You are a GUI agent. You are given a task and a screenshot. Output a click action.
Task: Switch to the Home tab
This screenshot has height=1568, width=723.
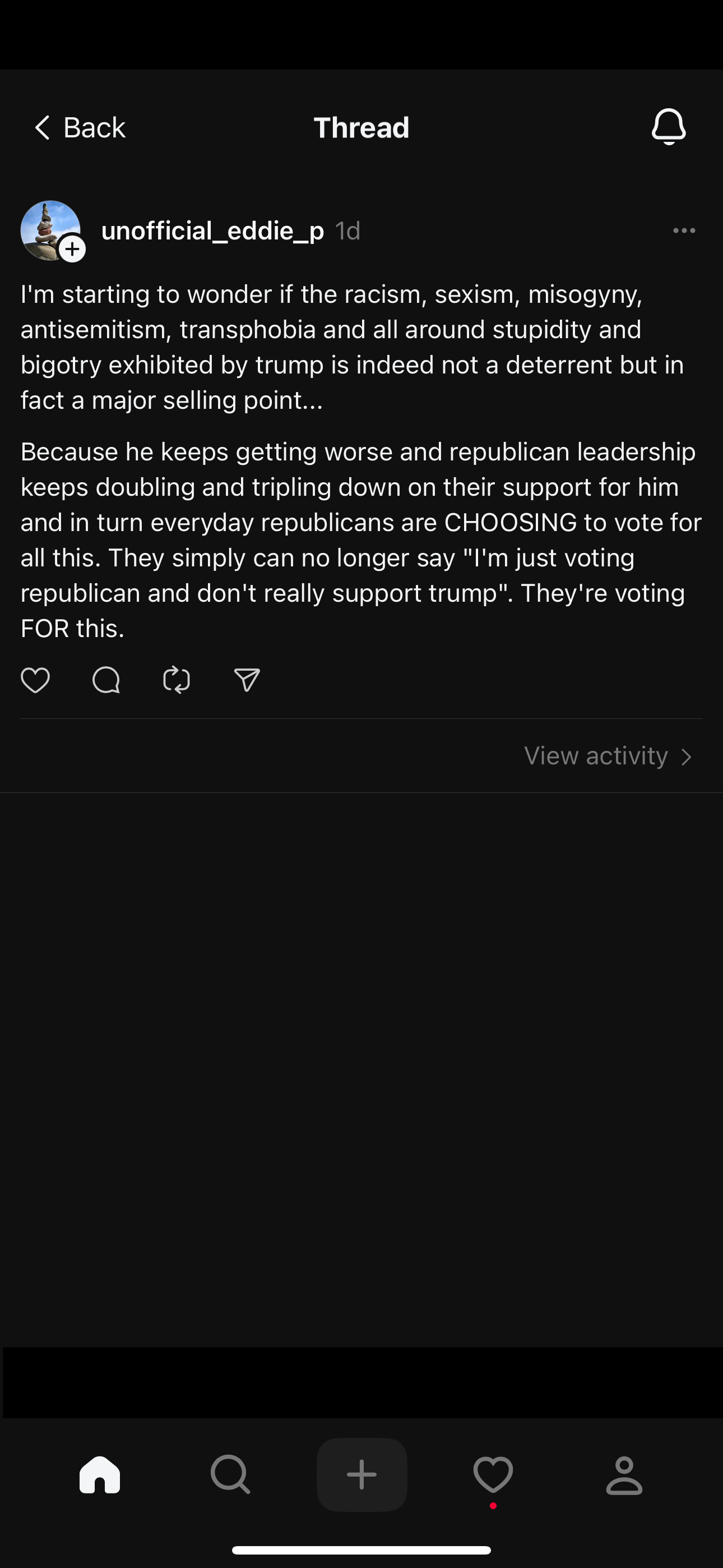click(100, 1474)
